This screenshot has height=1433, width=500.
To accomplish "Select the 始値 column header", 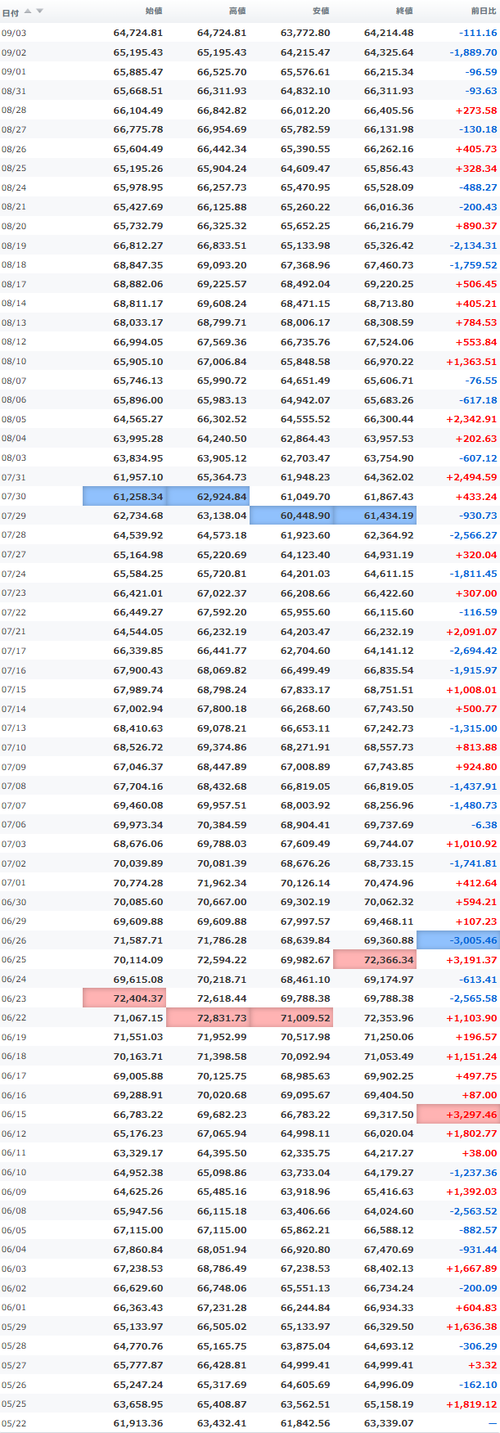I will pyautogui.click(x=153, y=11).
